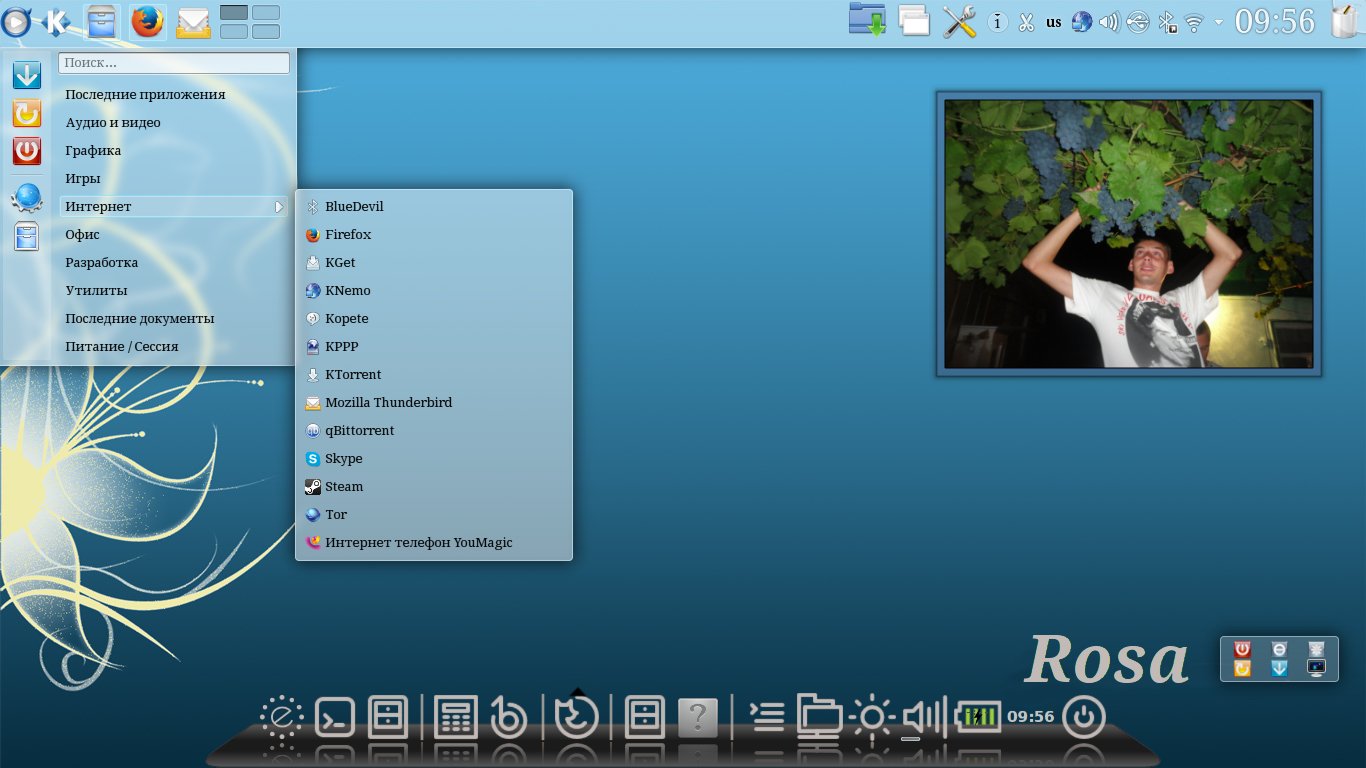Click the terminal icon in the bottom dock
This screenshot has width=1366, height=768.
click(x=335, y=716)
